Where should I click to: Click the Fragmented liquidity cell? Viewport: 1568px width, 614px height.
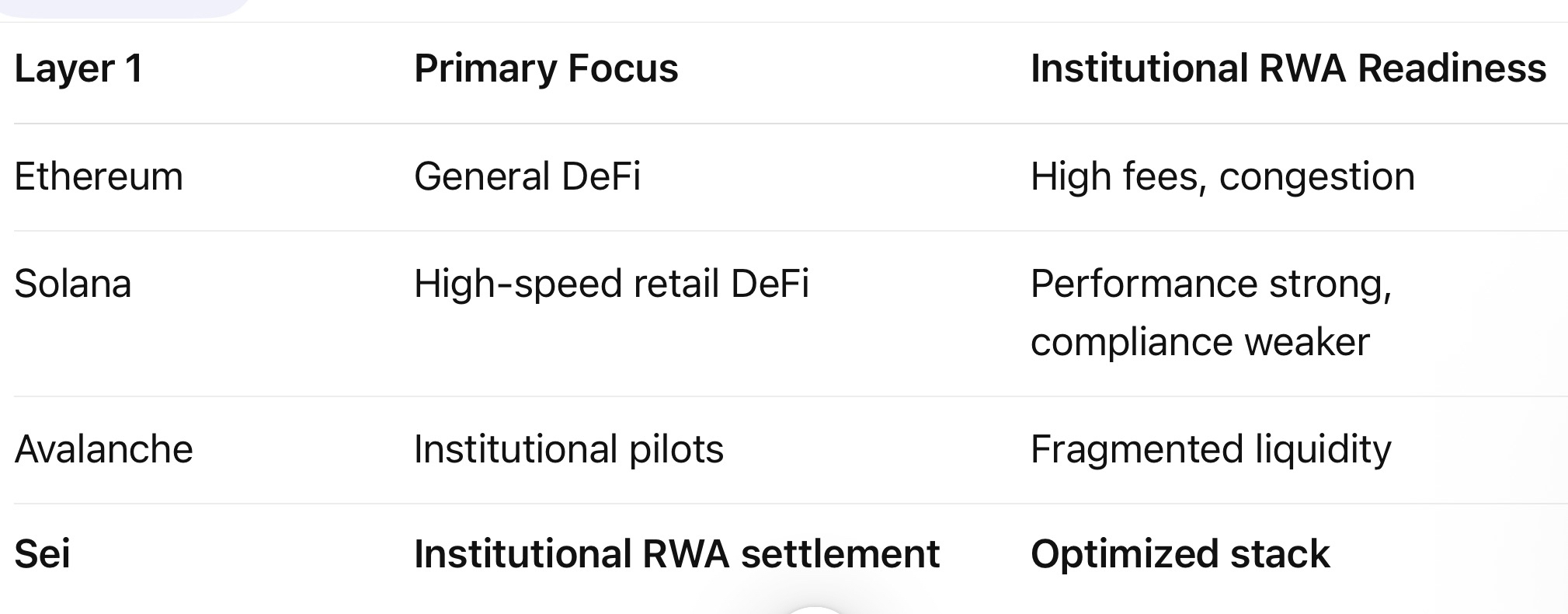[1211, 450]
